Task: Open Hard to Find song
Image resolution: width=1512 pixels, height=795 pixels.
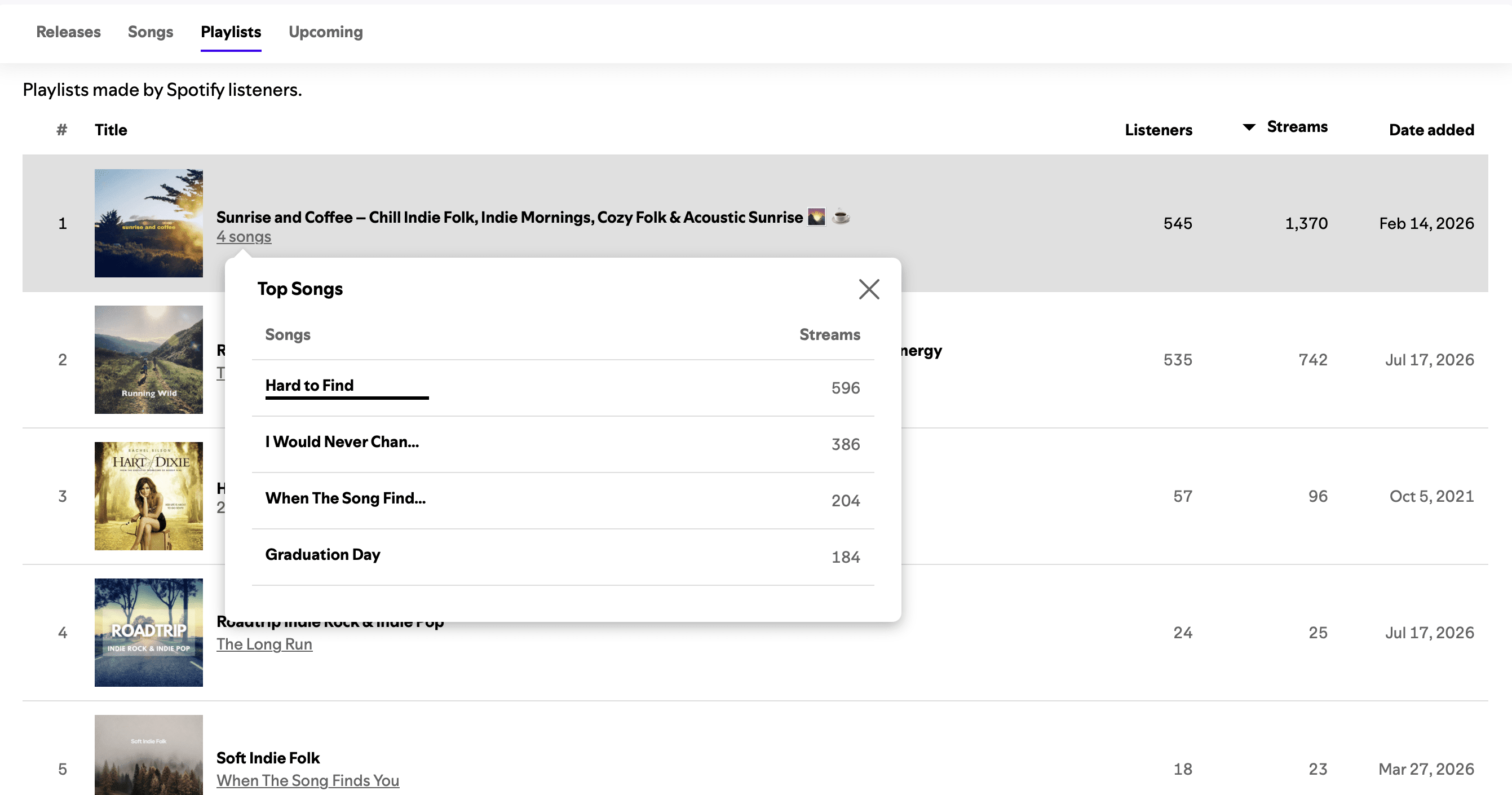Action: tap(310, 385)
